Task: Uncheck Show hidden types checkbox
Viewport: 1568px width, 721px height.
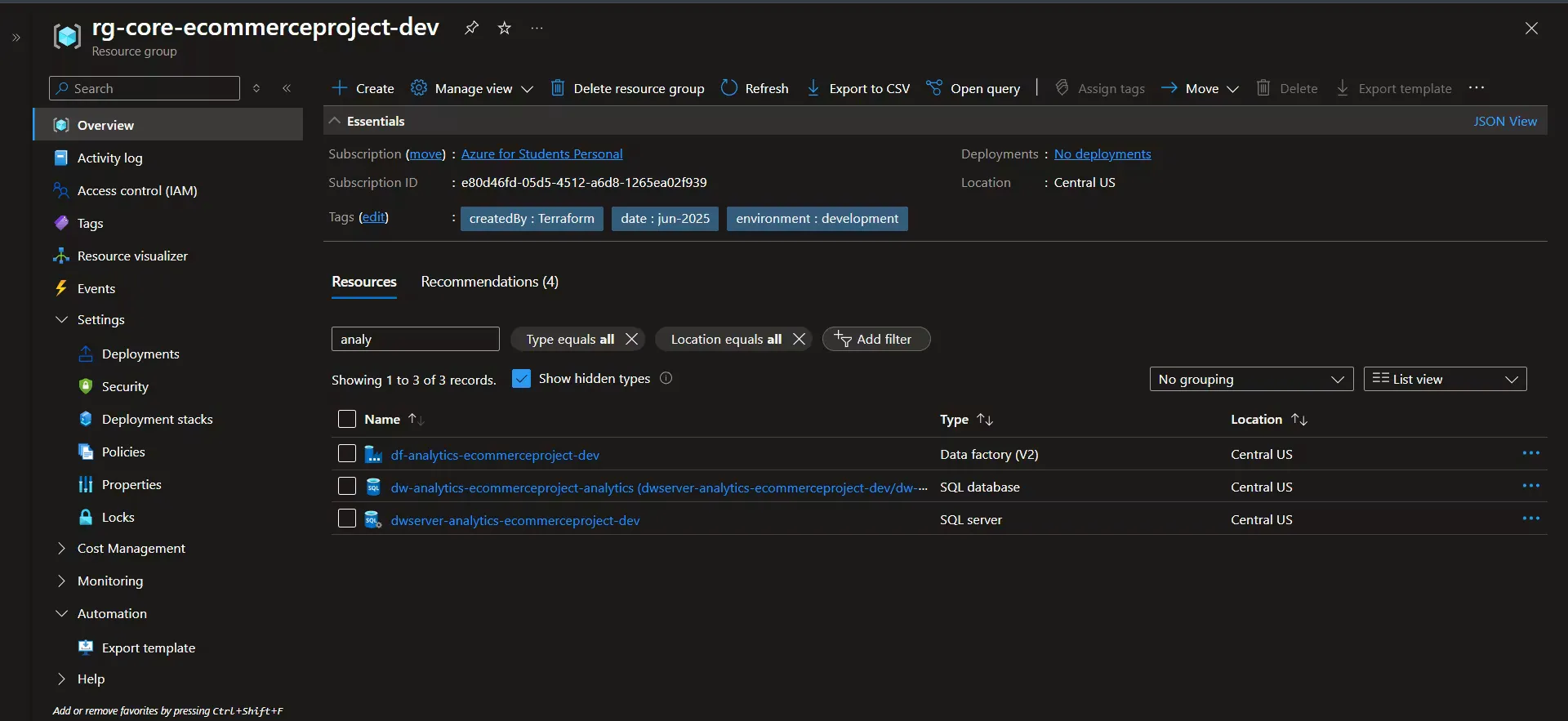Action: 521,379
